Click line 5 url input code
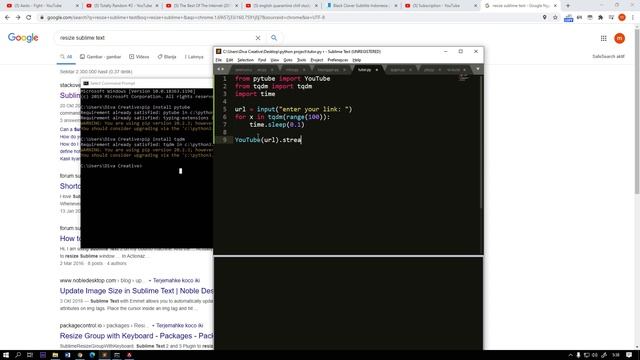The image size is (640, 360). pyautogui.click(x=293, y=109)
